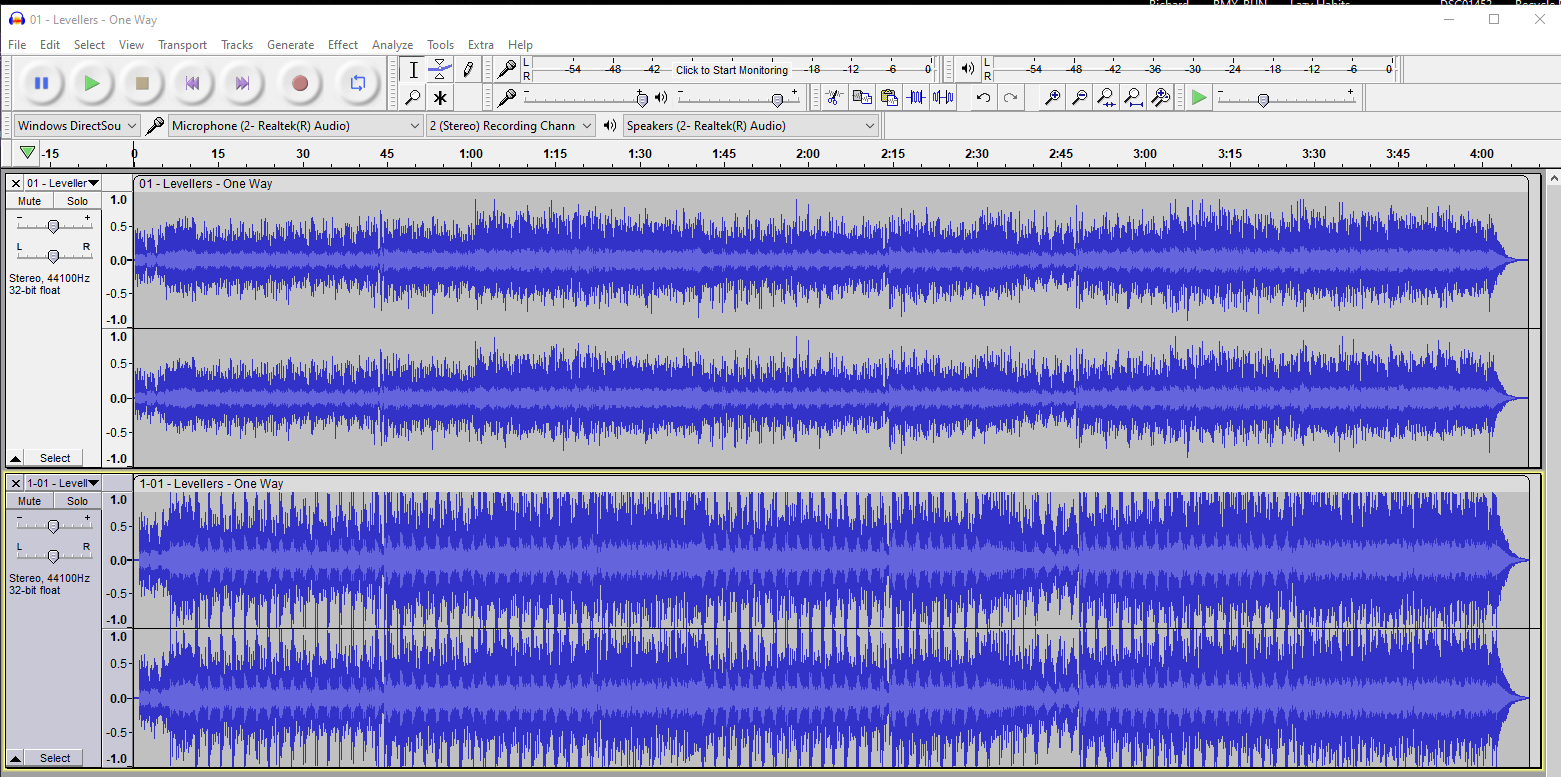
Task: Click the Fit project to width icon
Action: coord(1133,98)
